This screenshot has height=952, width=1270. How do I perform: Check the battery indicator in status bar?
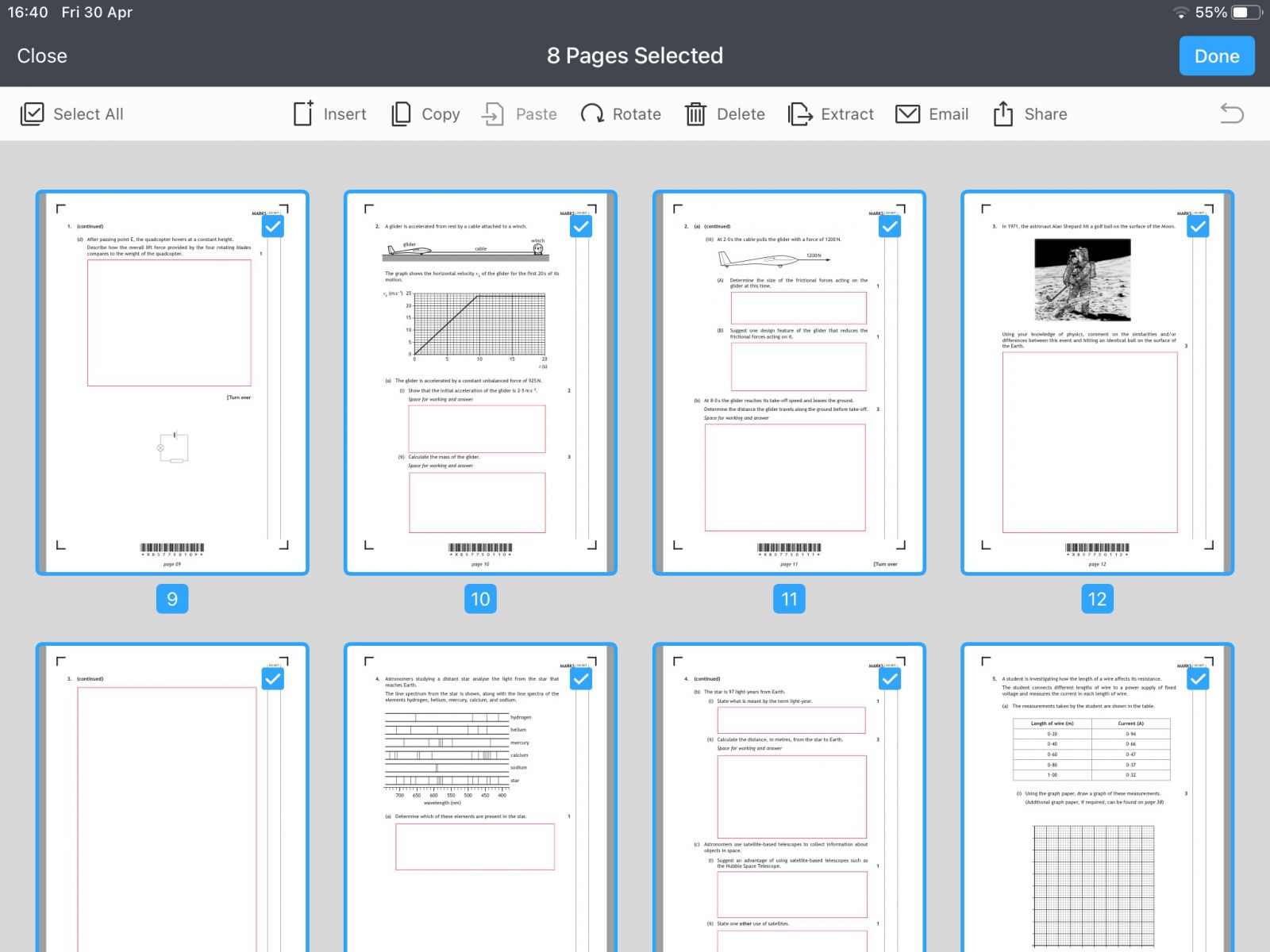[x=1246, y=12]
